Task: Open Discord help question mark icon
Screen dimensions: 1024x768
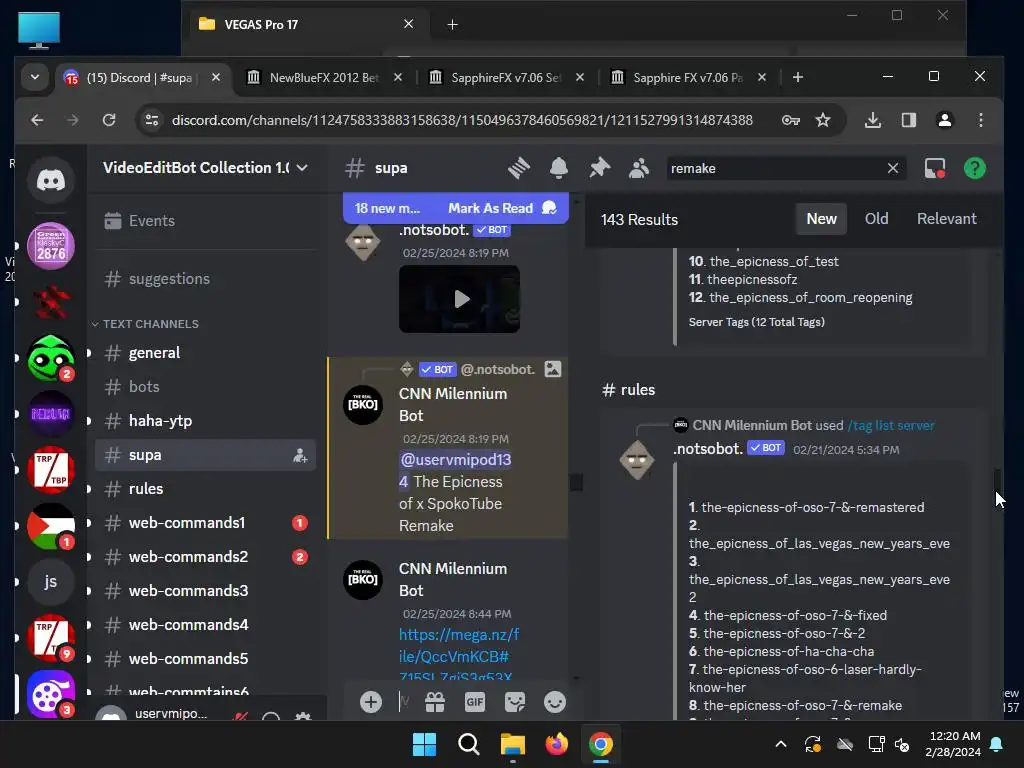Action: [x=975, y=168]
